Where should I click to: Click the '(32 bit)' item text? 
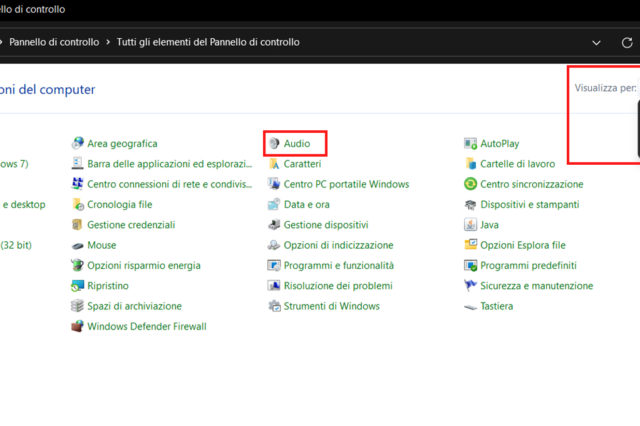tap(16, 245)
